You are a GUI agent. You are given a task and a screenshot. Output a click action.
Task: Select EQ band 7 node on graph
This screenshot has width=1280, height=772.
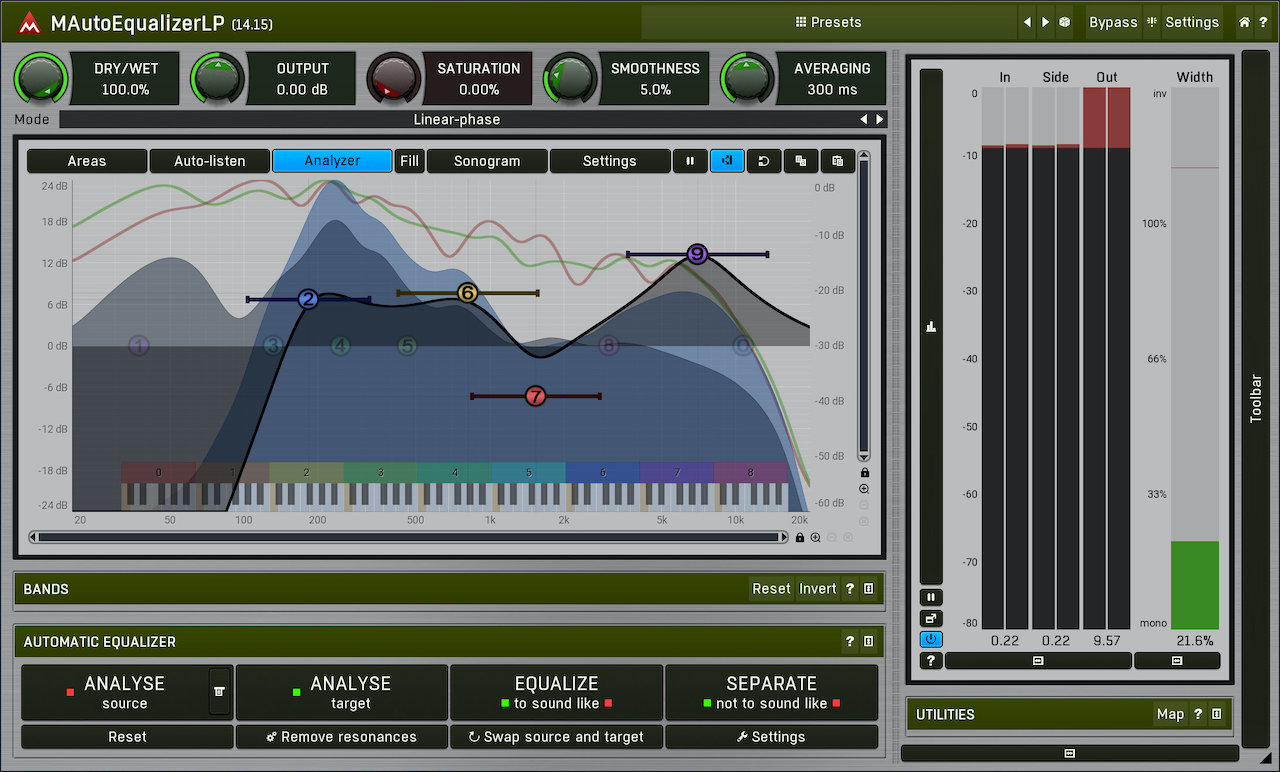(536, 397)
